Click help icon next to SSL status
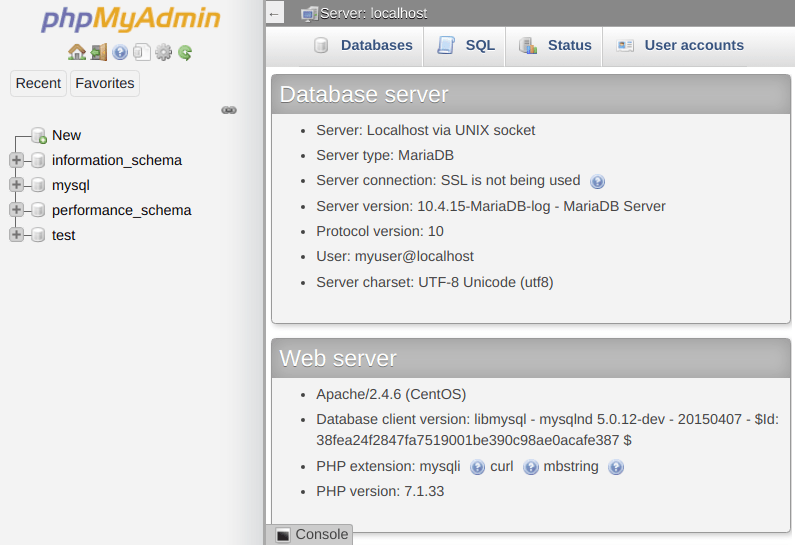Screen dimensions: 795x545 click(x=597, y=182)
